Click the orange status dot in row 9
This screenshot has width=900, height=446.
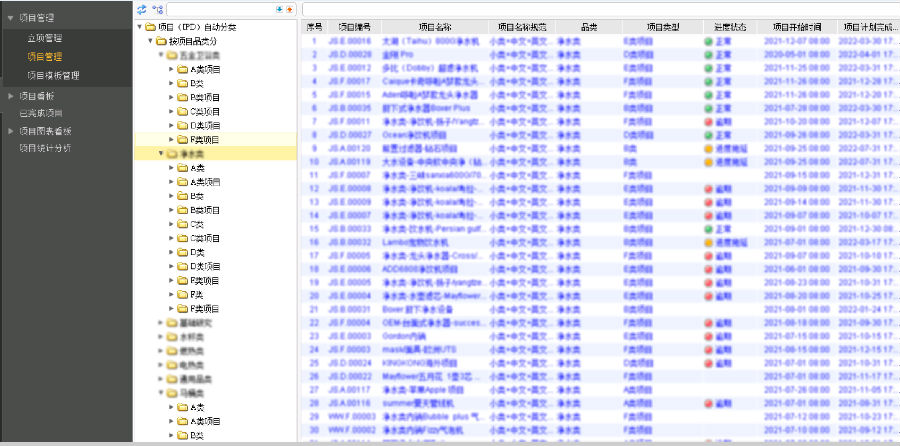tap(708, 147)
